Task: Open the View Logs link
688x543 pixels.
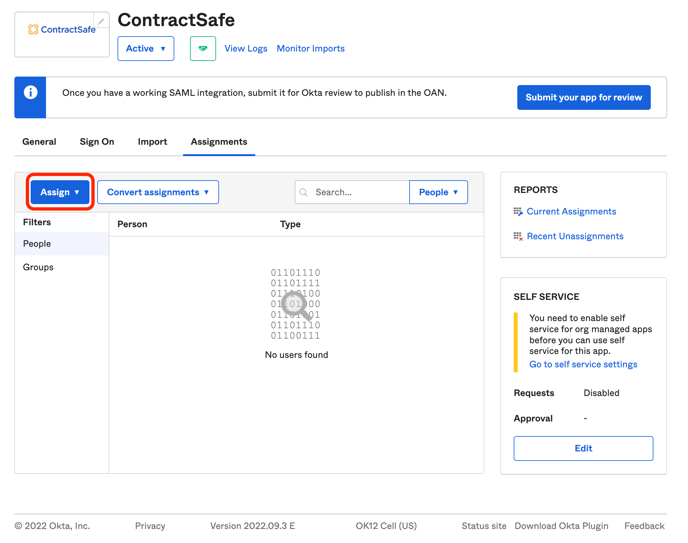Action: (x=246, y=48)
